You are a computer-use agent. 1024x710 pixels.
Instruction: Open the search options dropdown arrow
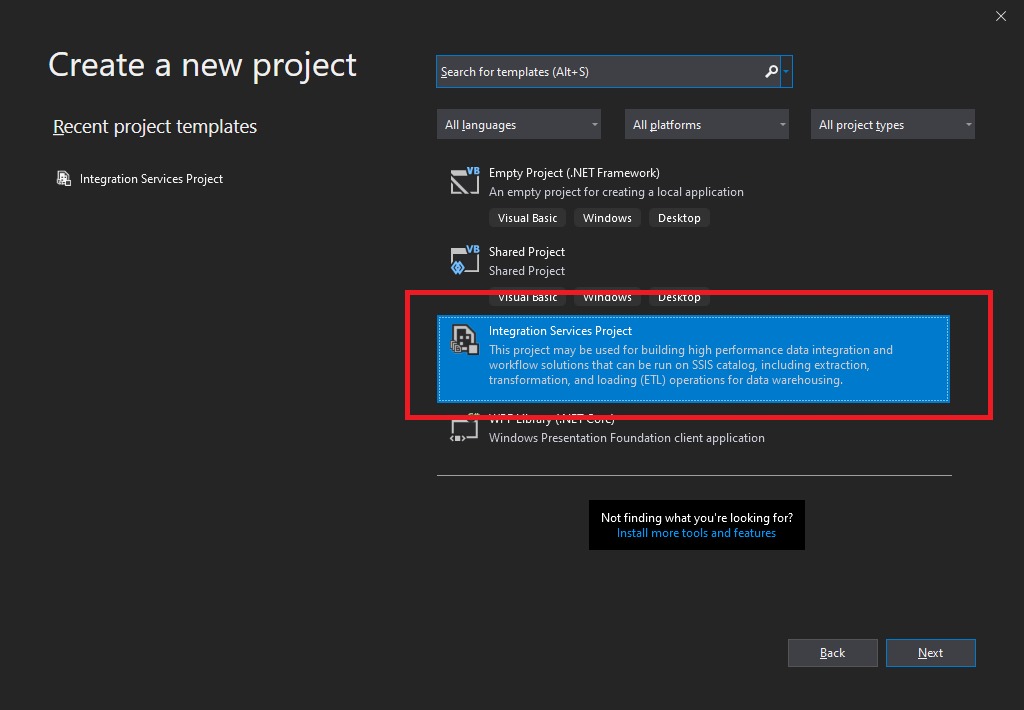pyautogui.click(x=786, y=72)
